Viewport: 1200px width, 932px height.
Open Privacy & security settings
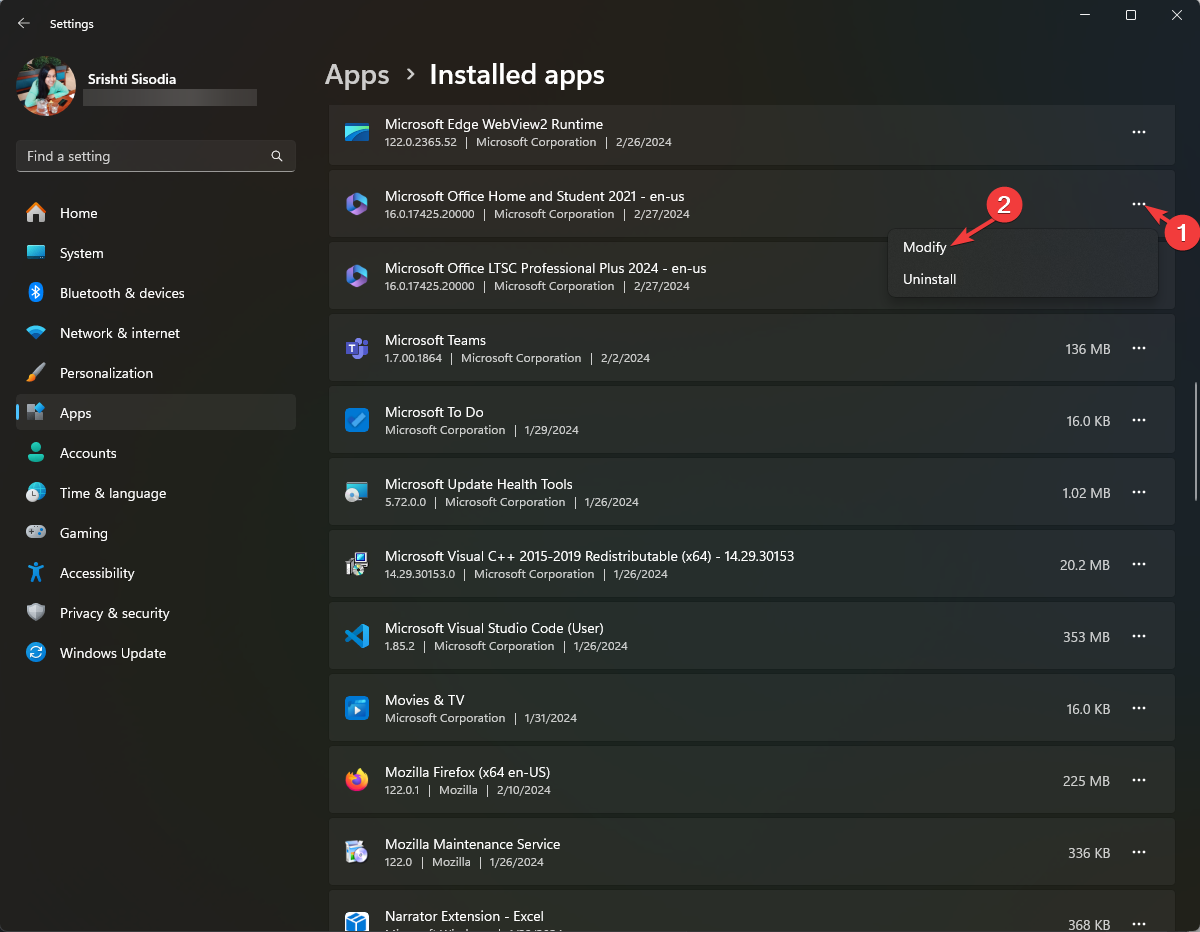click(x=156, y=613)
